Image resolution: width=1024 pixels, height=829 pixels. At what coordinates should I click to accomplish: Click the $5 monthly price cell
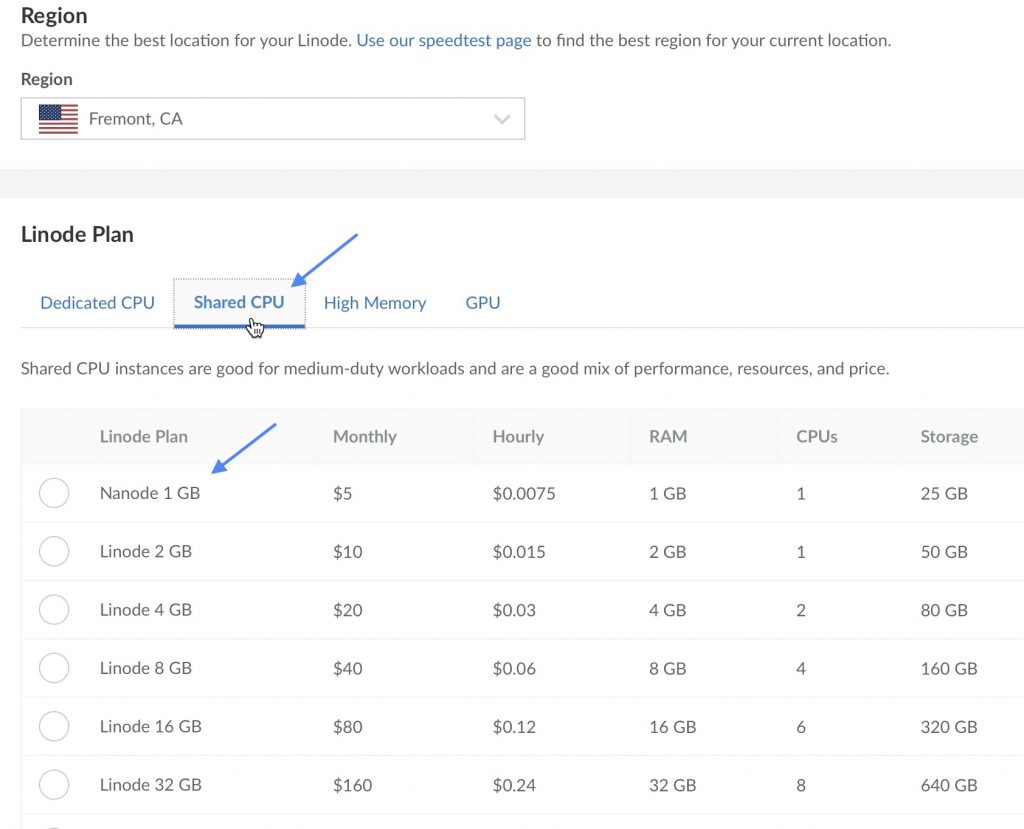pyautogui.click(x=342, y=493)
